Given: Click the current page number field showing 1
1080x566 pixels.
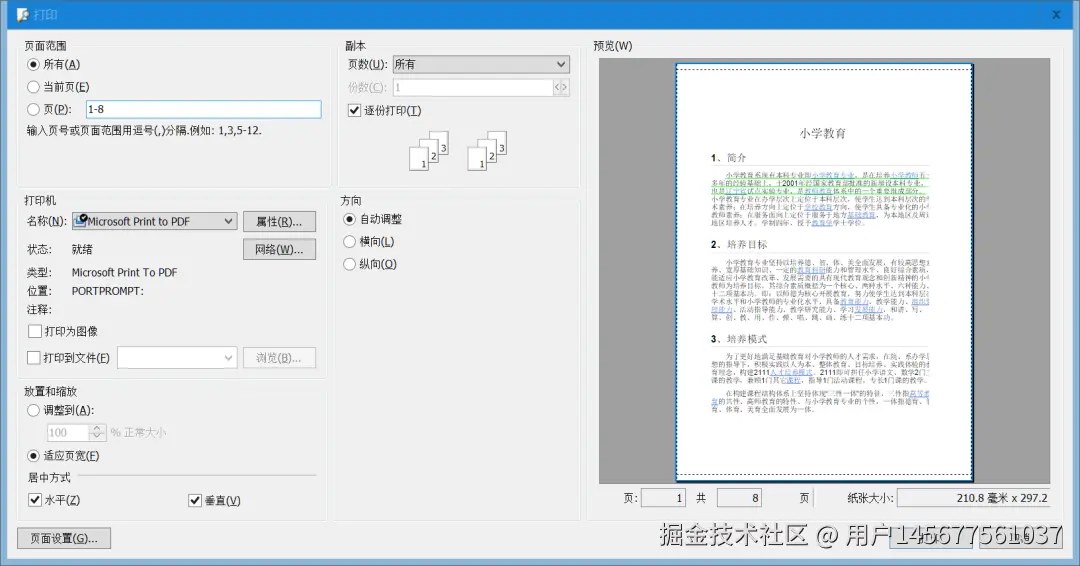Looking at the screenshot, I should (x=663, y=498).
